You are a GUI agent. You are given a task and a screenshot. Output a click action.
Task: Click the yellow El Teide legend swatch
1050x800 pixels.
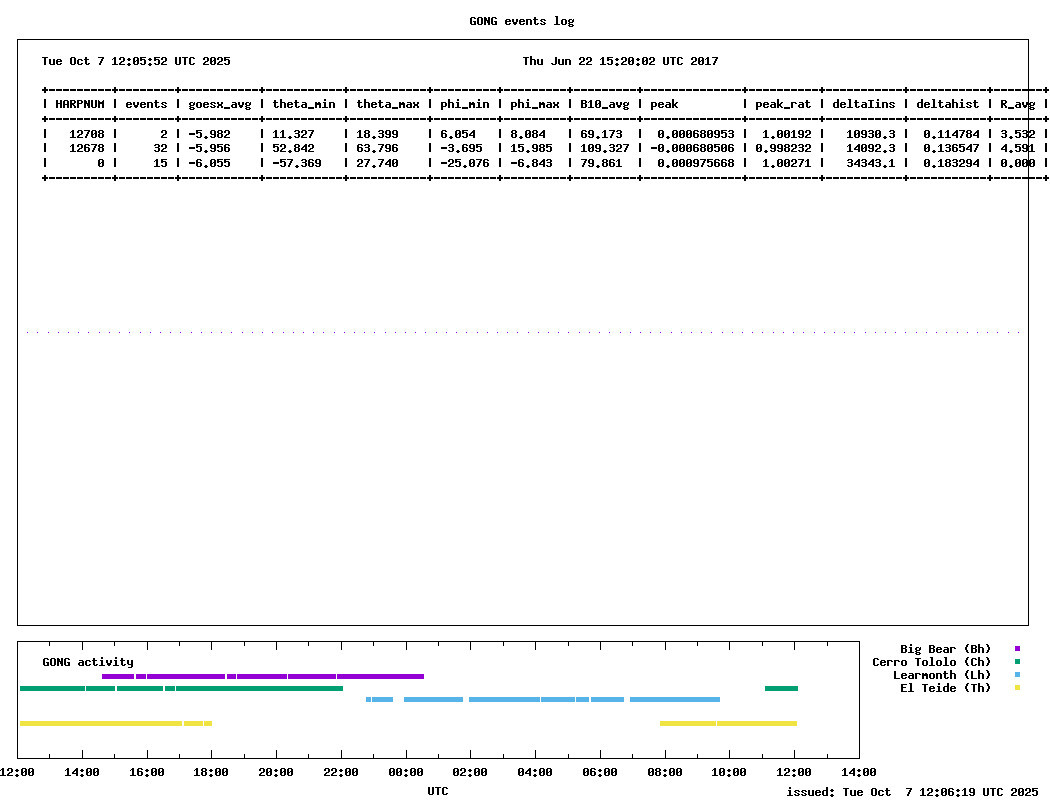click(1017, 688)
